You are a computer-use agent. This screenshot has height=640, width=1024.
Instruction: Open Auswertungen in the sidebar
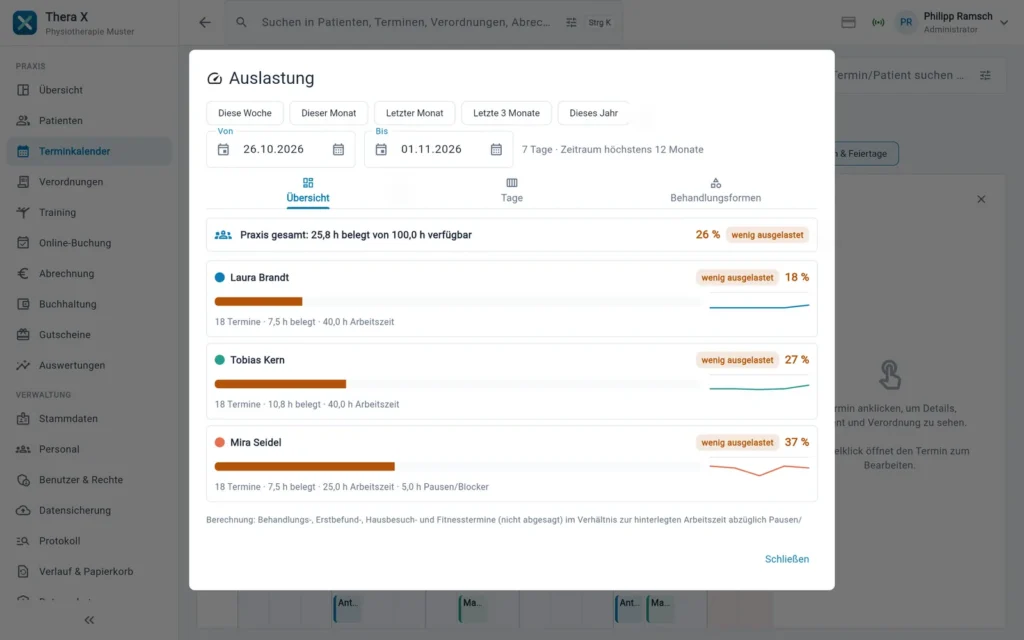(89, 366)
